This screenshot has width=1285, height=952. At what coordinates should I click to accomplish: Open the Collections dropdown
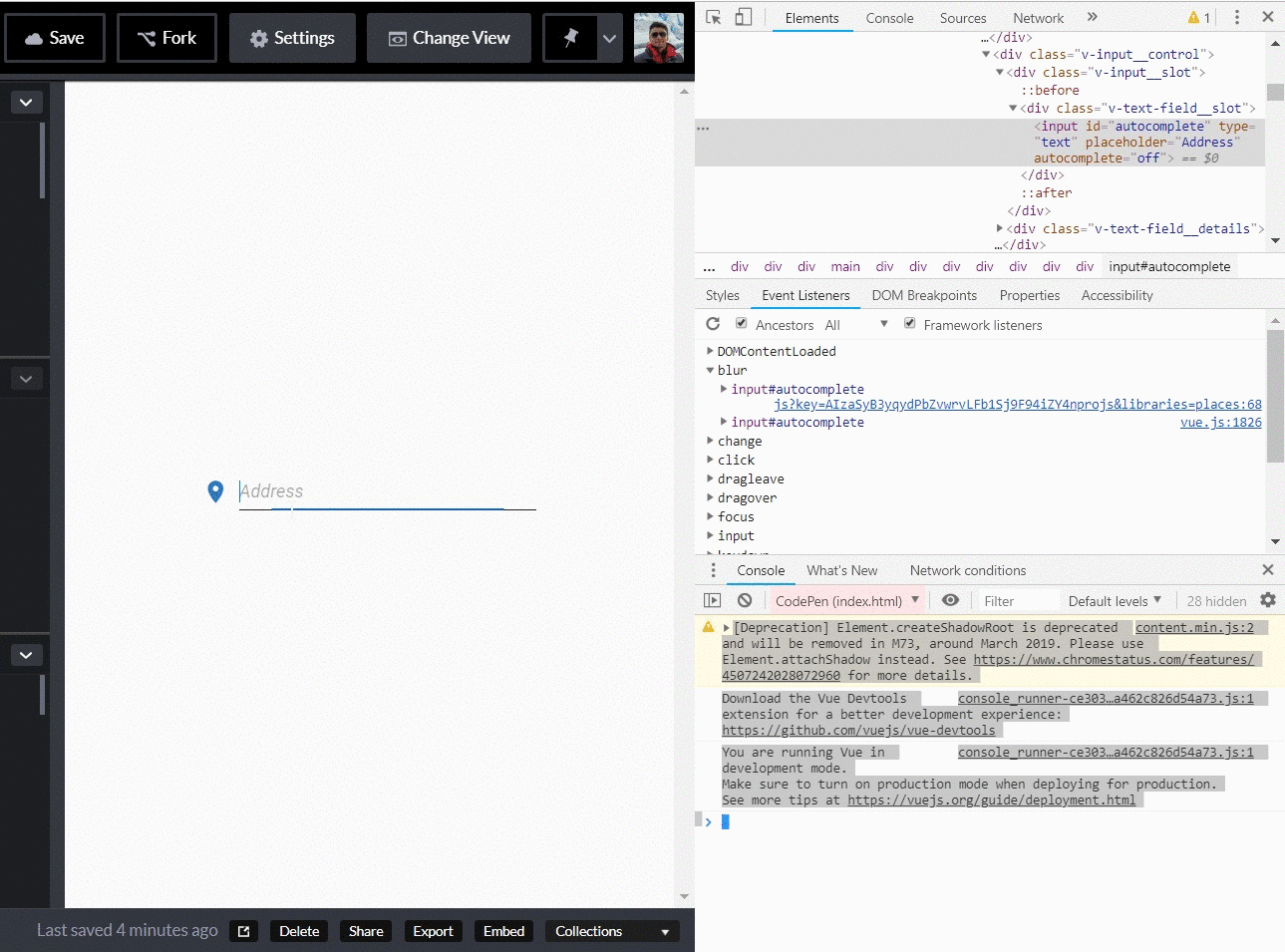[x=612, y=931]
